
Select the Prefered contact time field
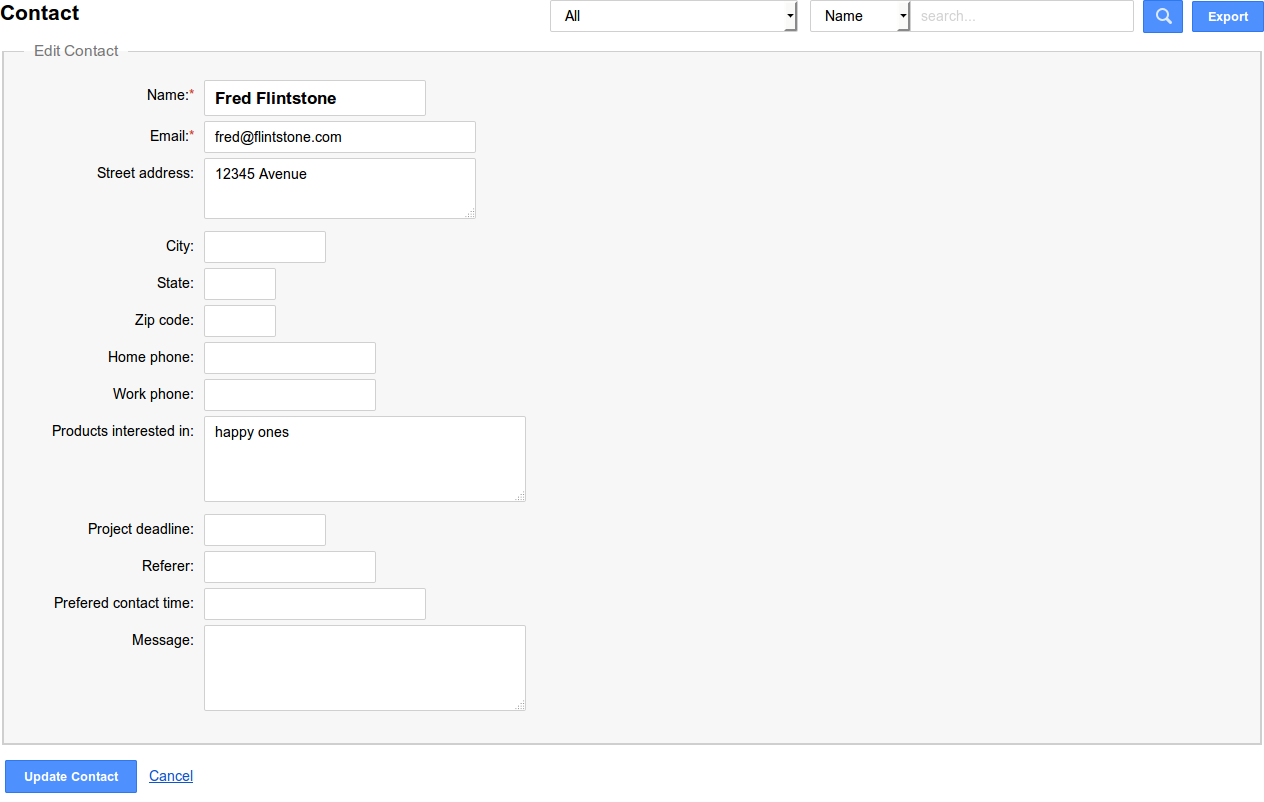[x=314, y=604]
